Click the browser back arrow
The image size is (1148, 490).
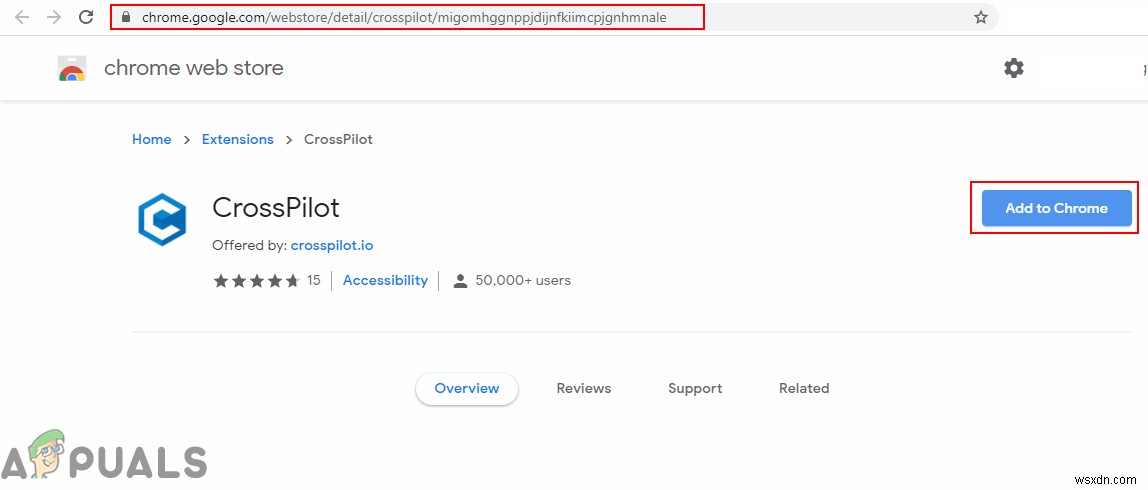(21, 17)
